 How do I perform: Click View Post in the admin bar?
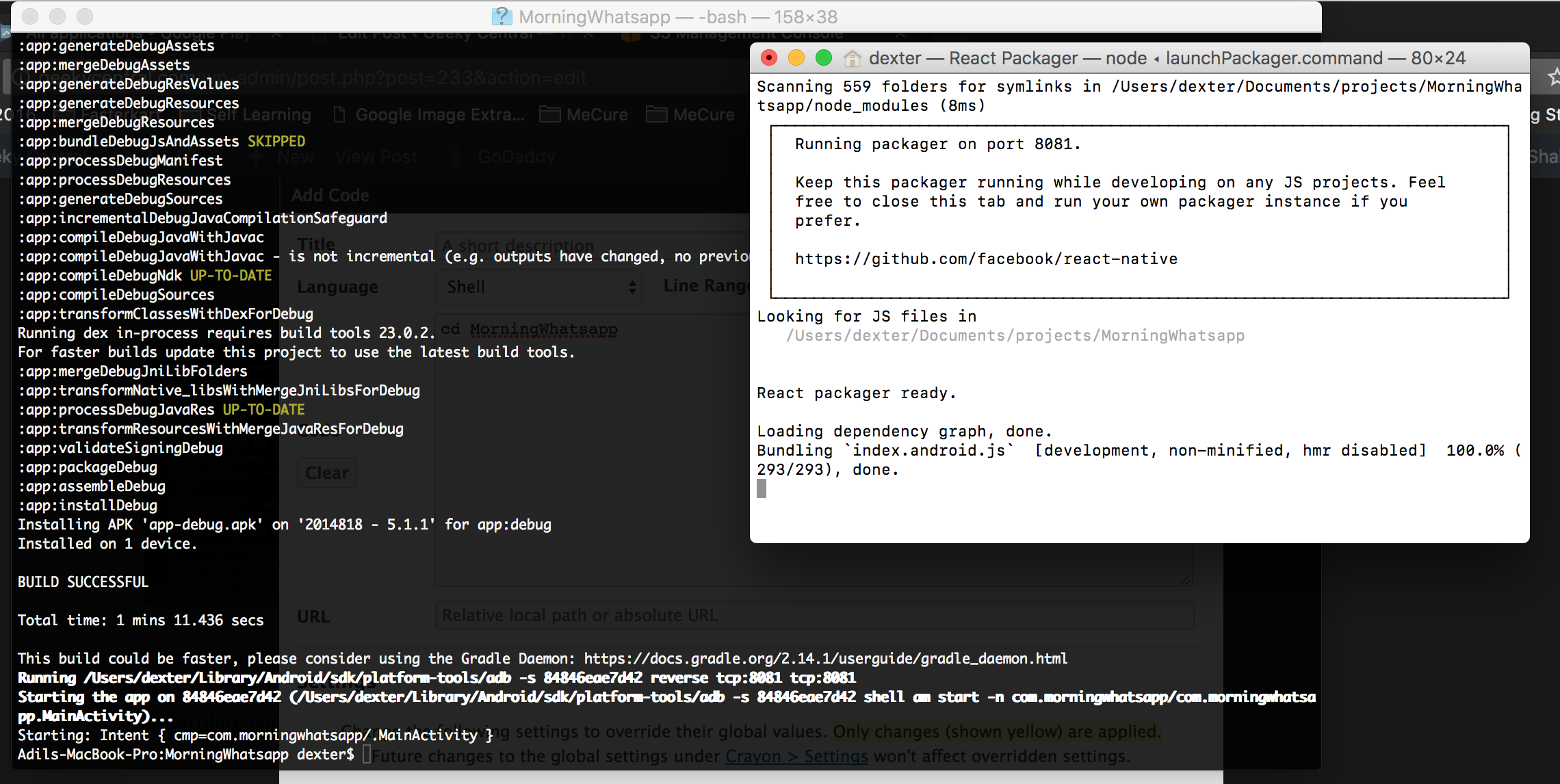(376, 157)
